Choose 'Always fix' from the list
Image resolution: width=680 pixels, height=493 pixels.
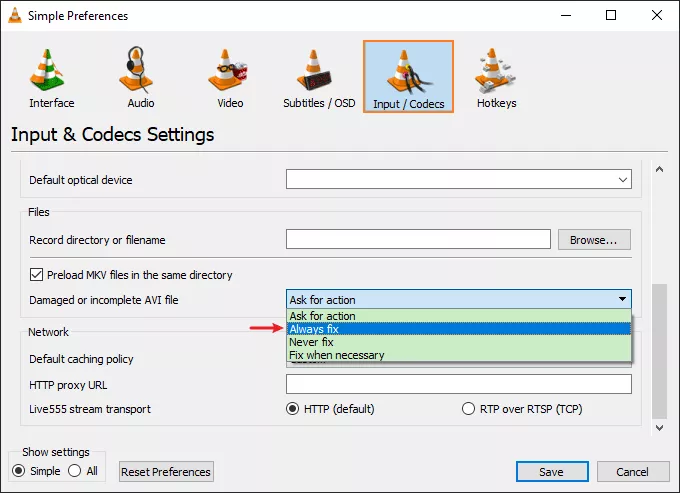(458, 329)
